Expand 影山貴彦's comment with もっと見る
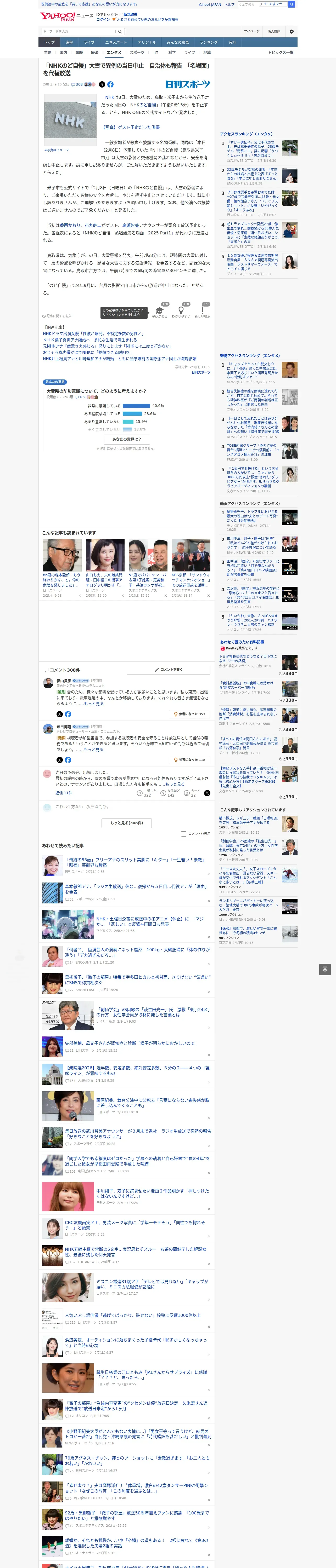 [x=93, y=704]
